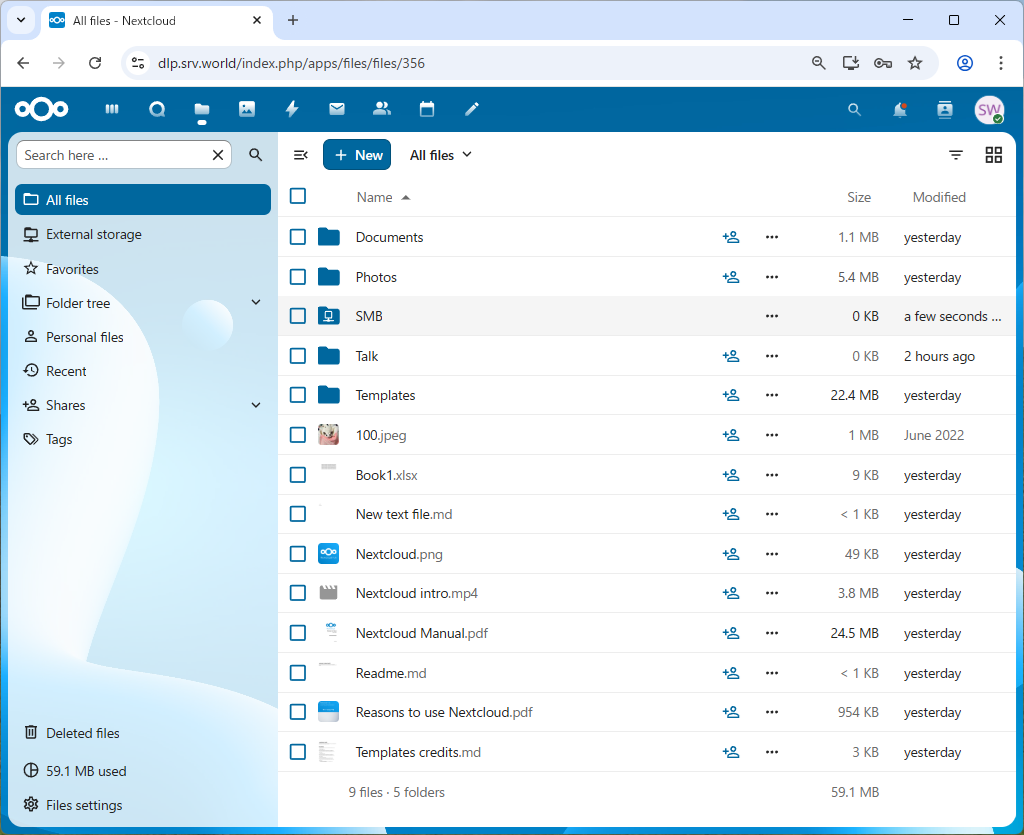This screenshot has width=1024, height=835.
Task: Click the sidebar search magnifier button
Action: (256, 155)
